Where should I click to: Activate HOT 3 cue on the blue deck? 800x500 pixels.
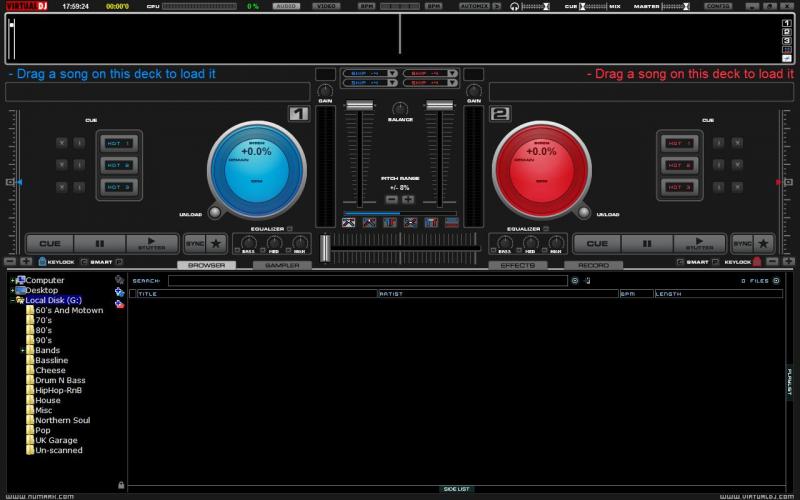coord(119,187)
